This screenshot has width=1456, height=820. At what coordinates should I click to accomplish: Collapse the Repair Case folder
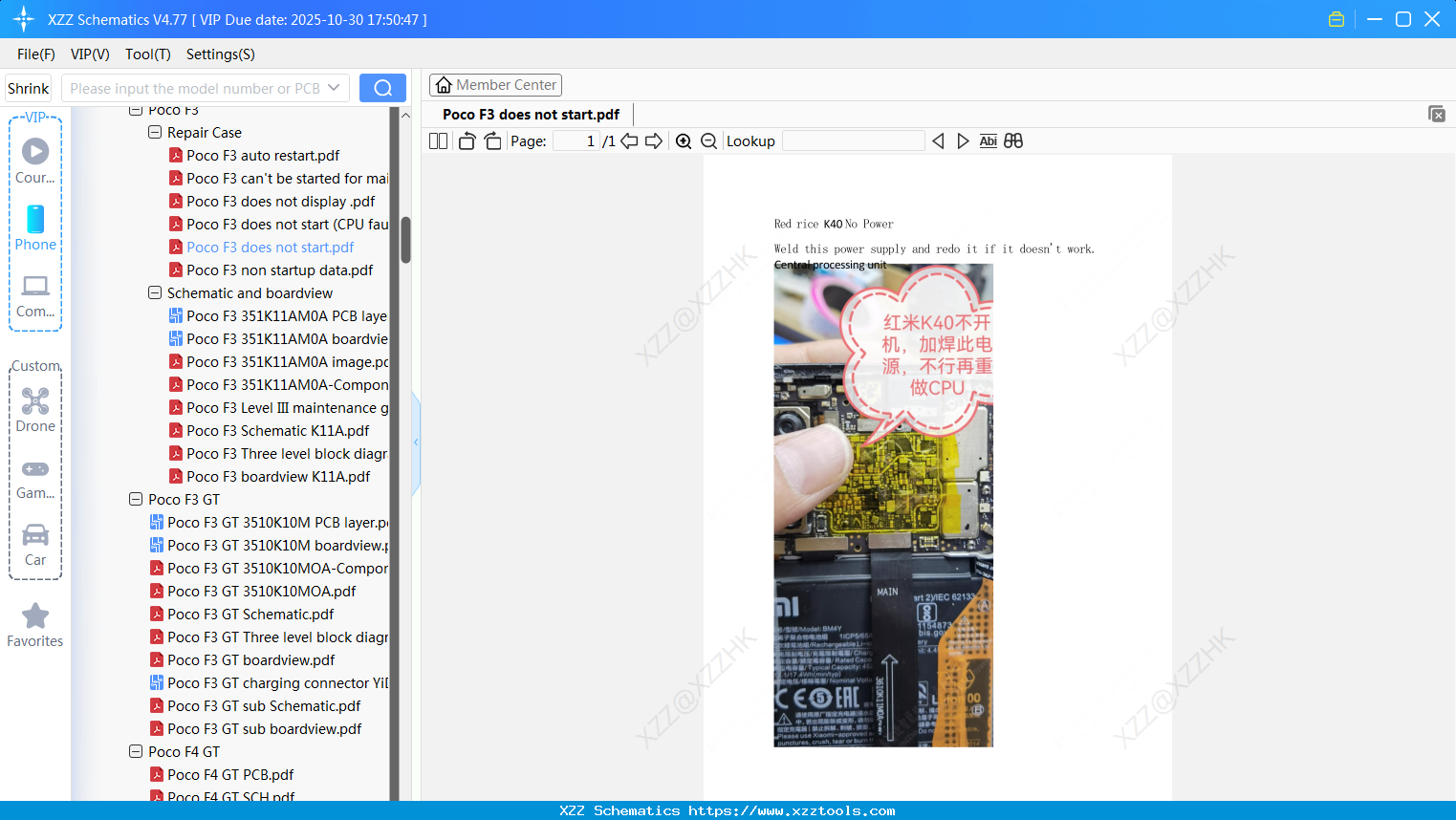[155, 133]
